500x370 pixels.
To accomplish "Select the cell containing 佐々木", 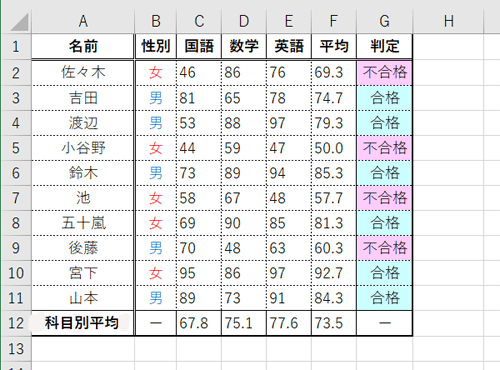I will coord(83,73).
